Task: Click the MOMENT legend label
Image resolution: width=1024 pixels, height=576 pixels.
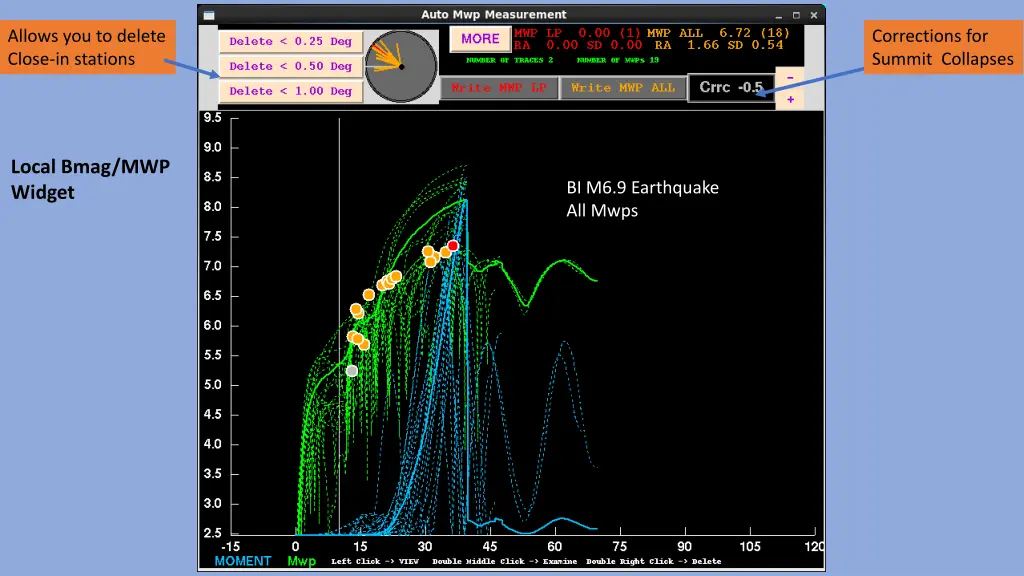Action: (242, 561)
